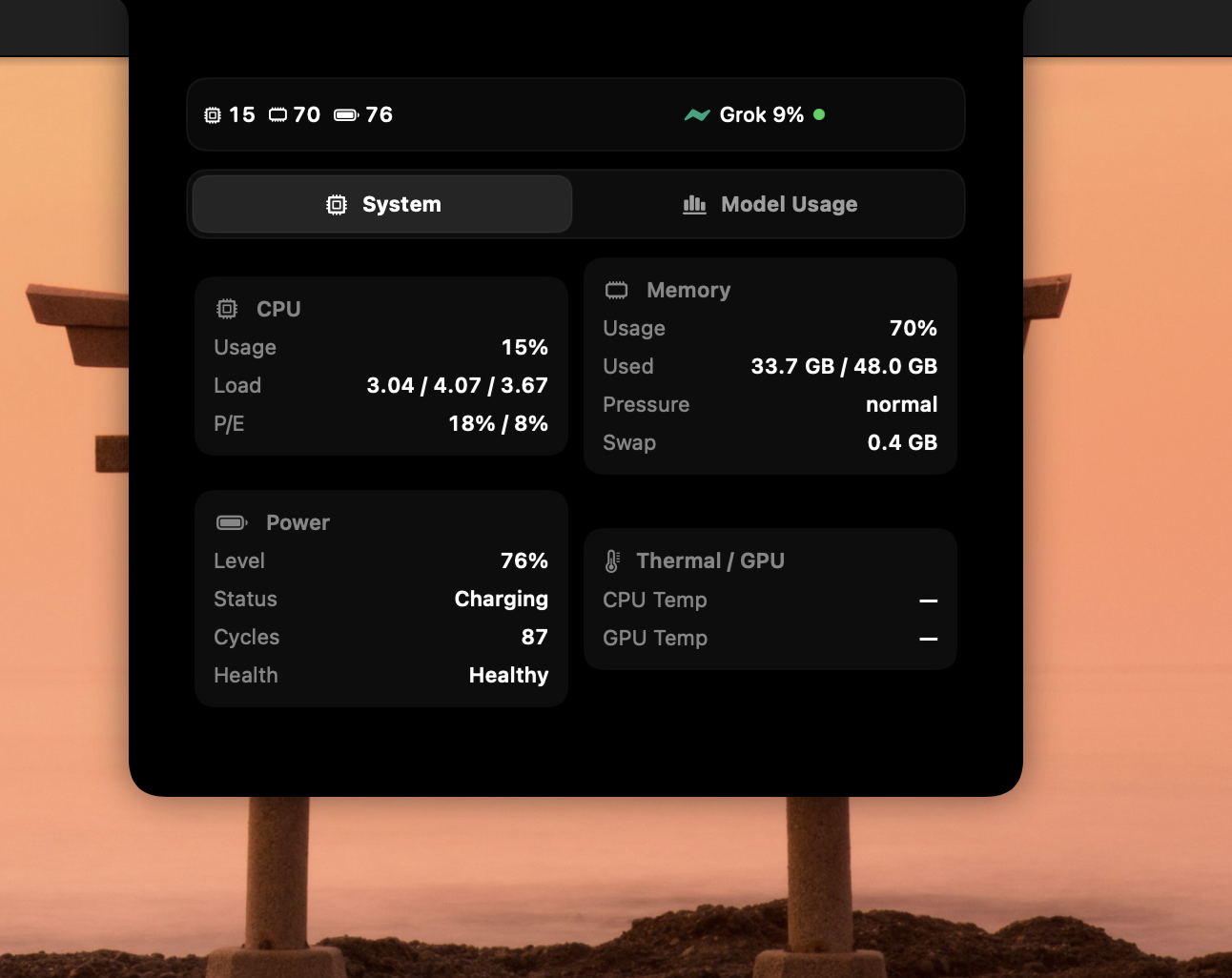Open the Model Usage tab
The height and width of the screenshot is (978, 1232).
(770, 204)
